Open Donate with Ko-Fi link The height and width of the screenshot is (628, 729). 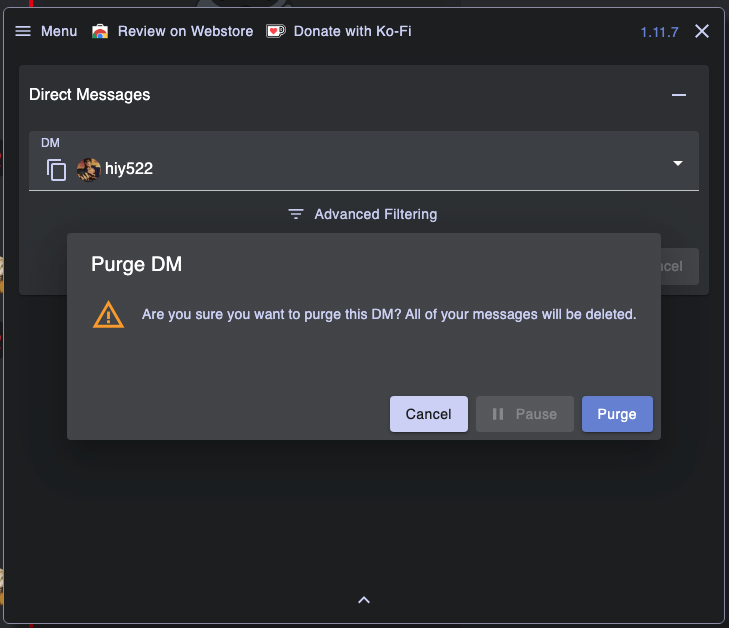pos(352,31)
